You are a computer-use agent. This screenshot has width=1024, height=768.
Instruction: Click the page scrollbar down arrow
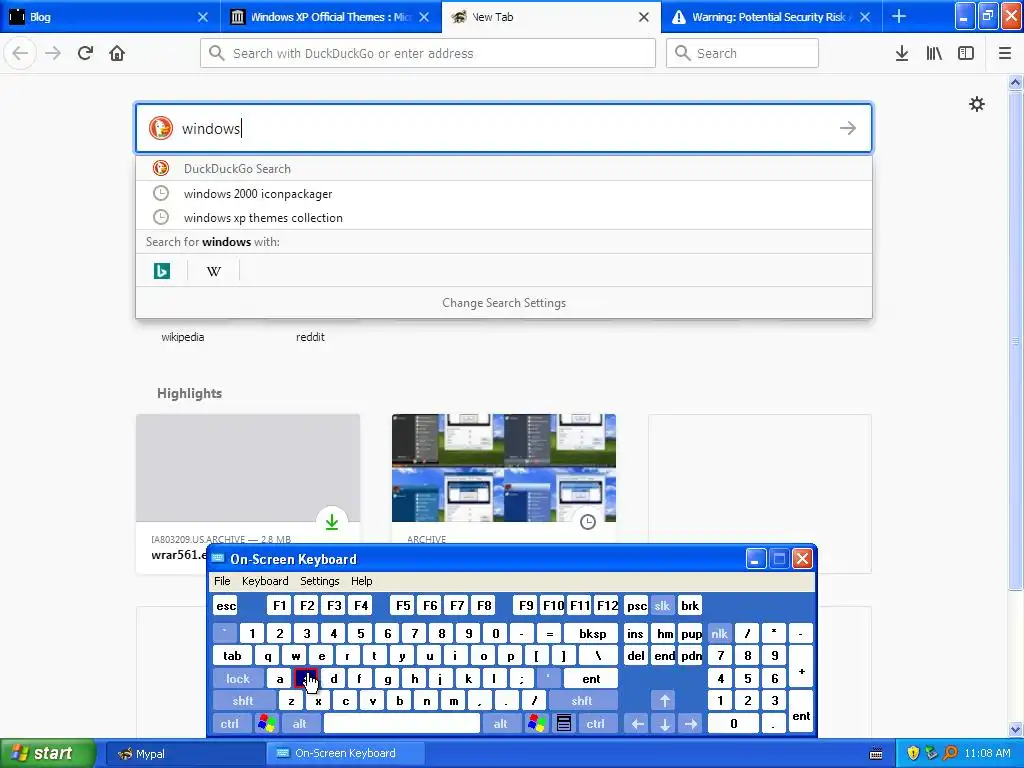(x=1015, y=729)
